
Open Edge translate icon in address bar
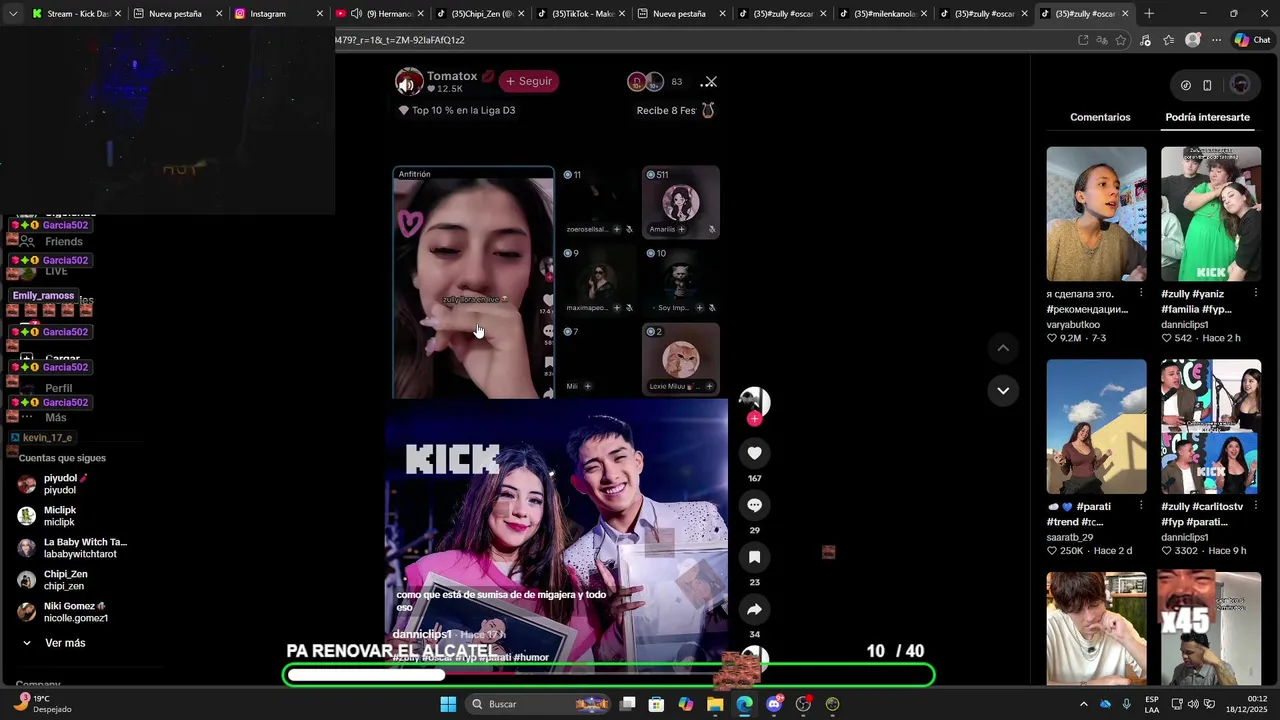pyautogui.click(x=1102, y=40)
